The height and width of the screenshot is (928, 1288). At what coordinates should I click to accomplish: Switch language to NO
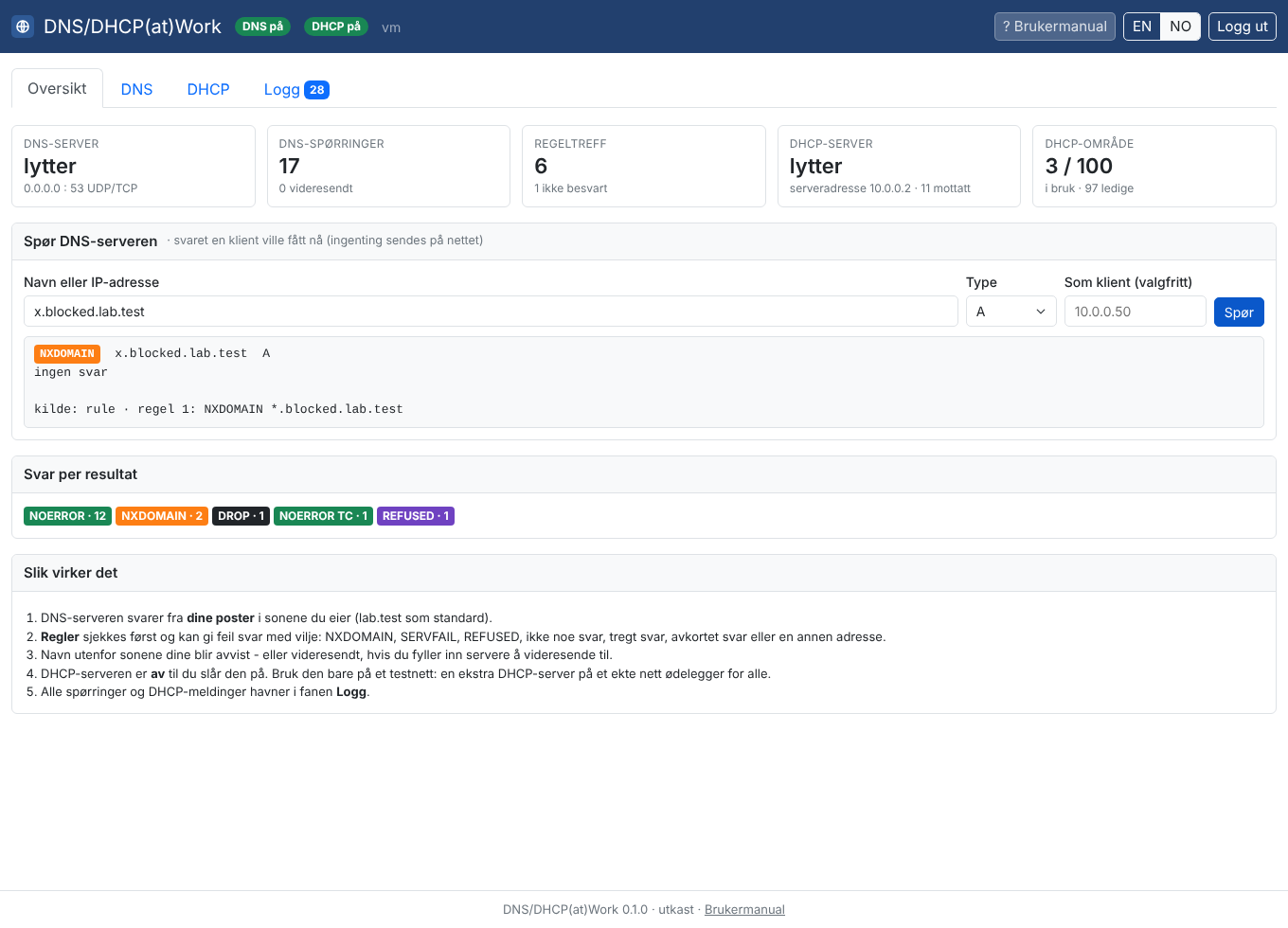[1180, 27]
